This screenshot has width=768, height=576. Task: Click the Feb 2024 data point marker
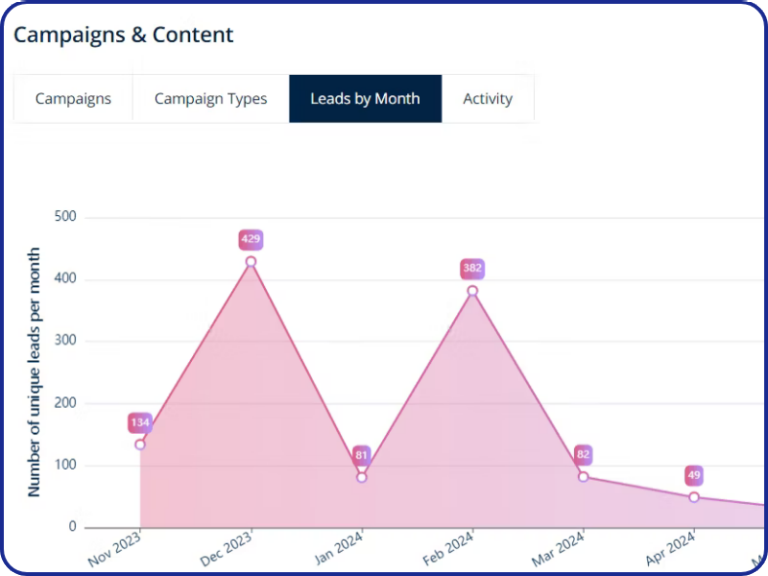point(473,291)
